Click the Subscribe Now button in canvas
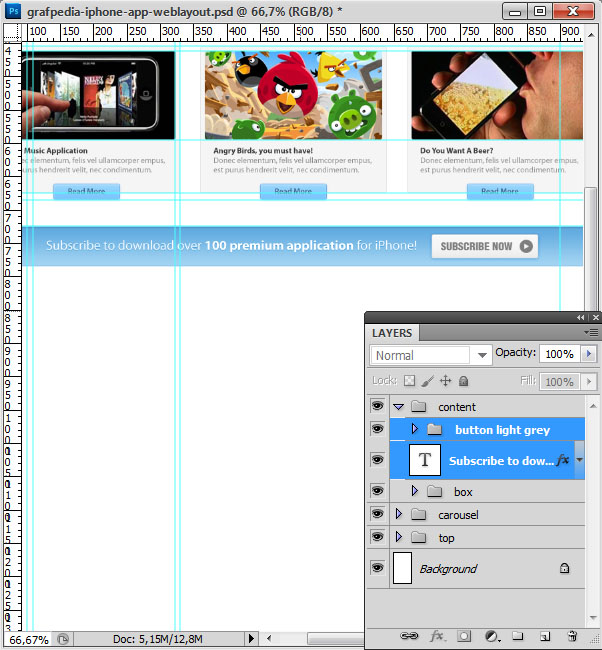This screenshot has width=602, height=650. pyautogui.click(x=485, y=246)
